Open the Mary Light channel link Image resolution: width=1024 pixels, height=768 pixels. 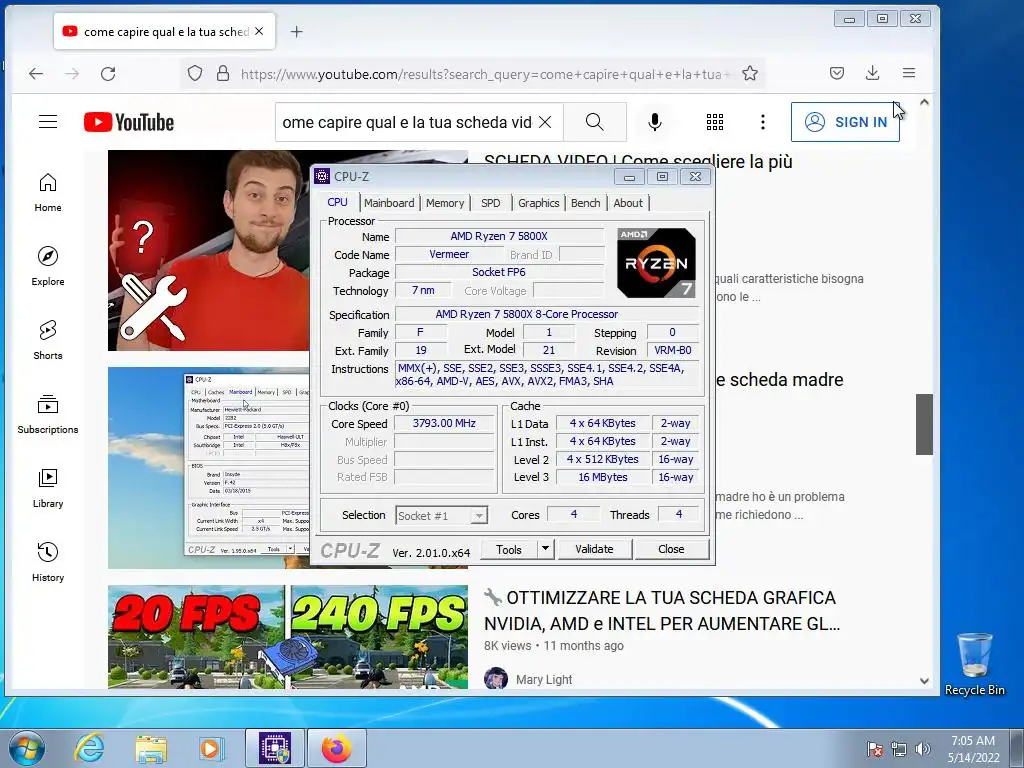pos(544,680)
